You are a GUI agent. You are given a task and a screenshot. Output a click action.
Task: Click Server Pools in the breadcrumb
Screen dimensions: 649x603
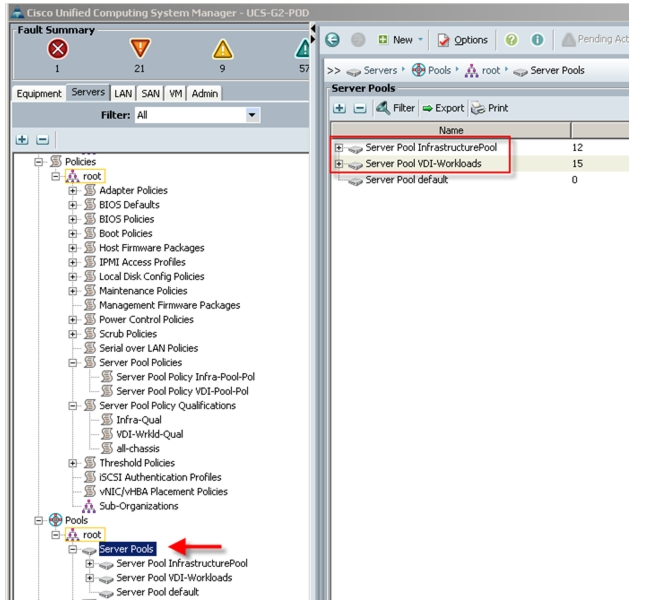click(x=557, y=71)
